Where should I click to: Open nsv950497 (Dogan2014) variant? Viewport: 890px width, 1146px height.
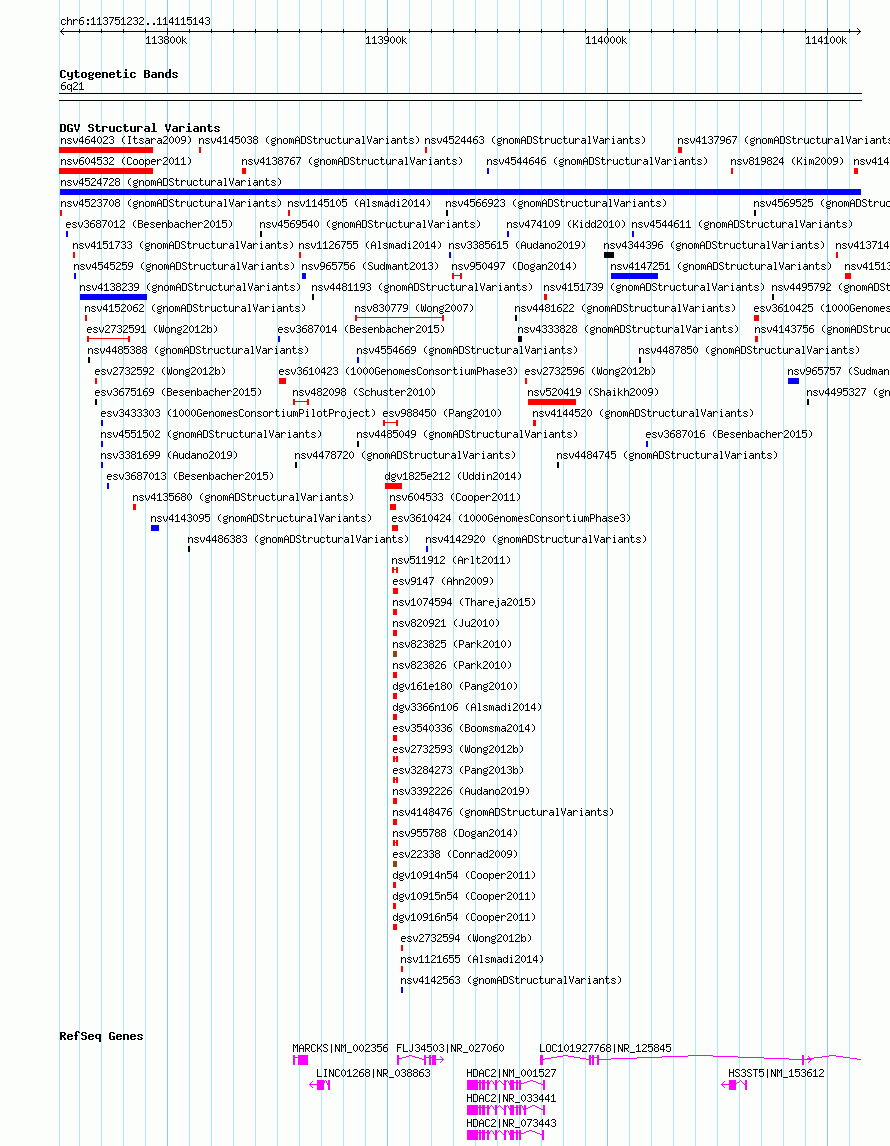pyautogui.click(x=514, y=267)
